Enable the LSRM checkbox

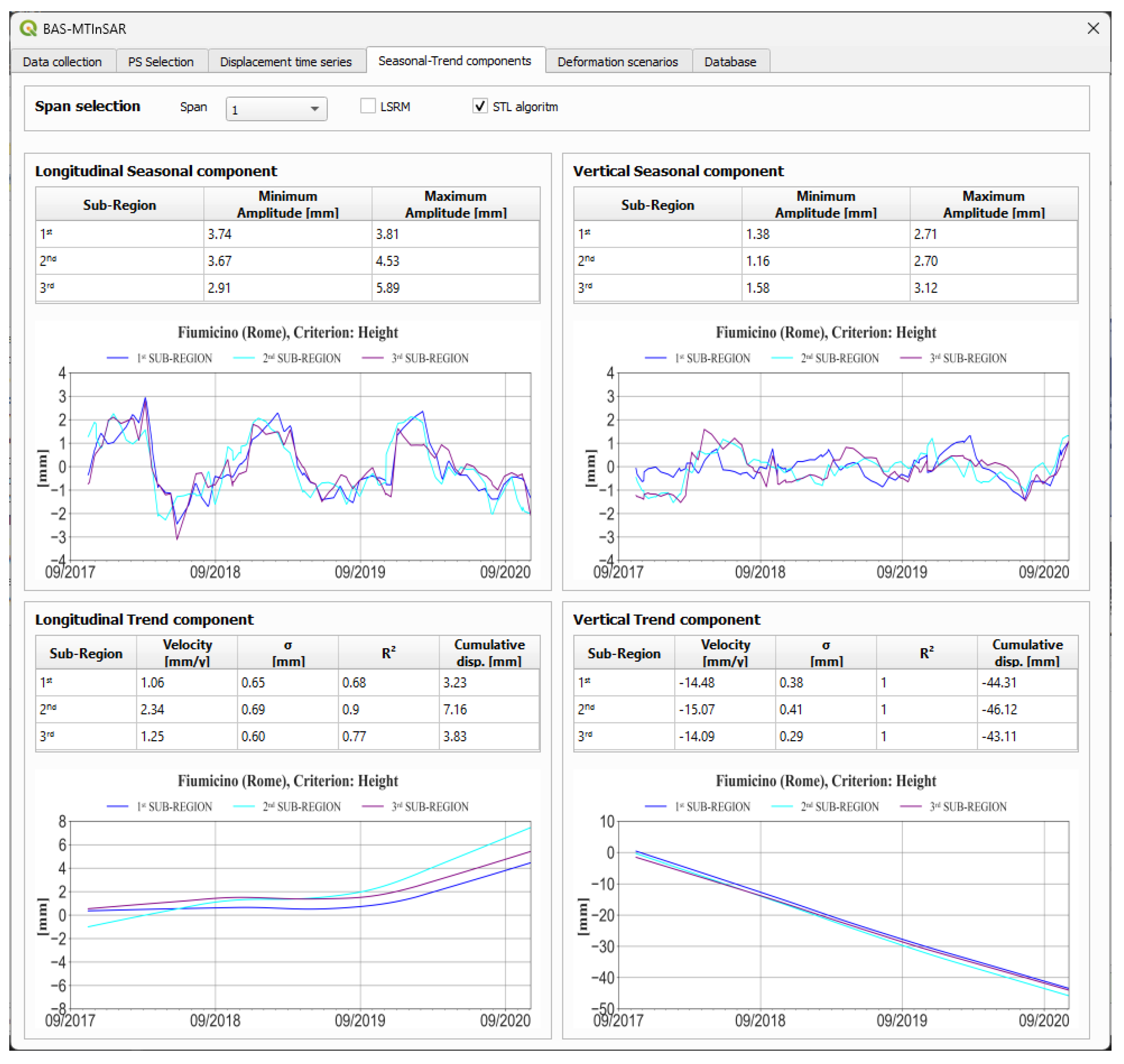(x=368, y=106)
